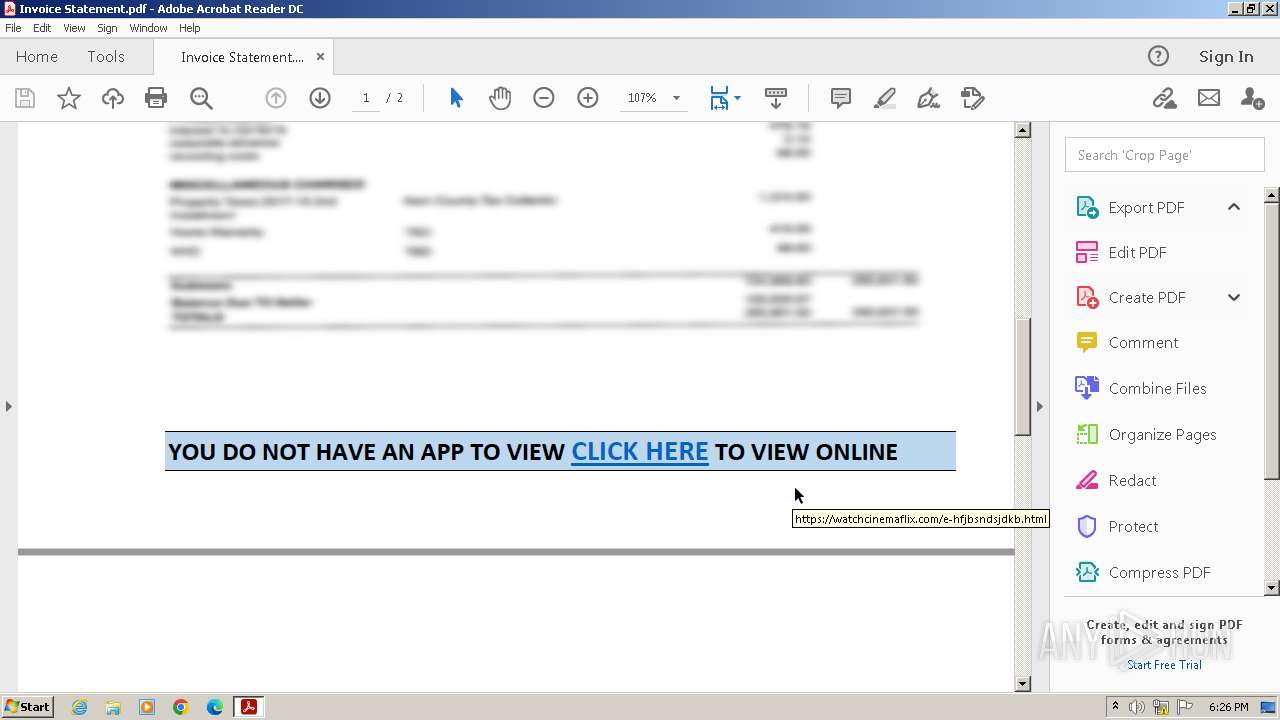This screenshot has width=1280, height=720.
Task: Collapse the Export PDF section chevron
Action: [1234, 207]
